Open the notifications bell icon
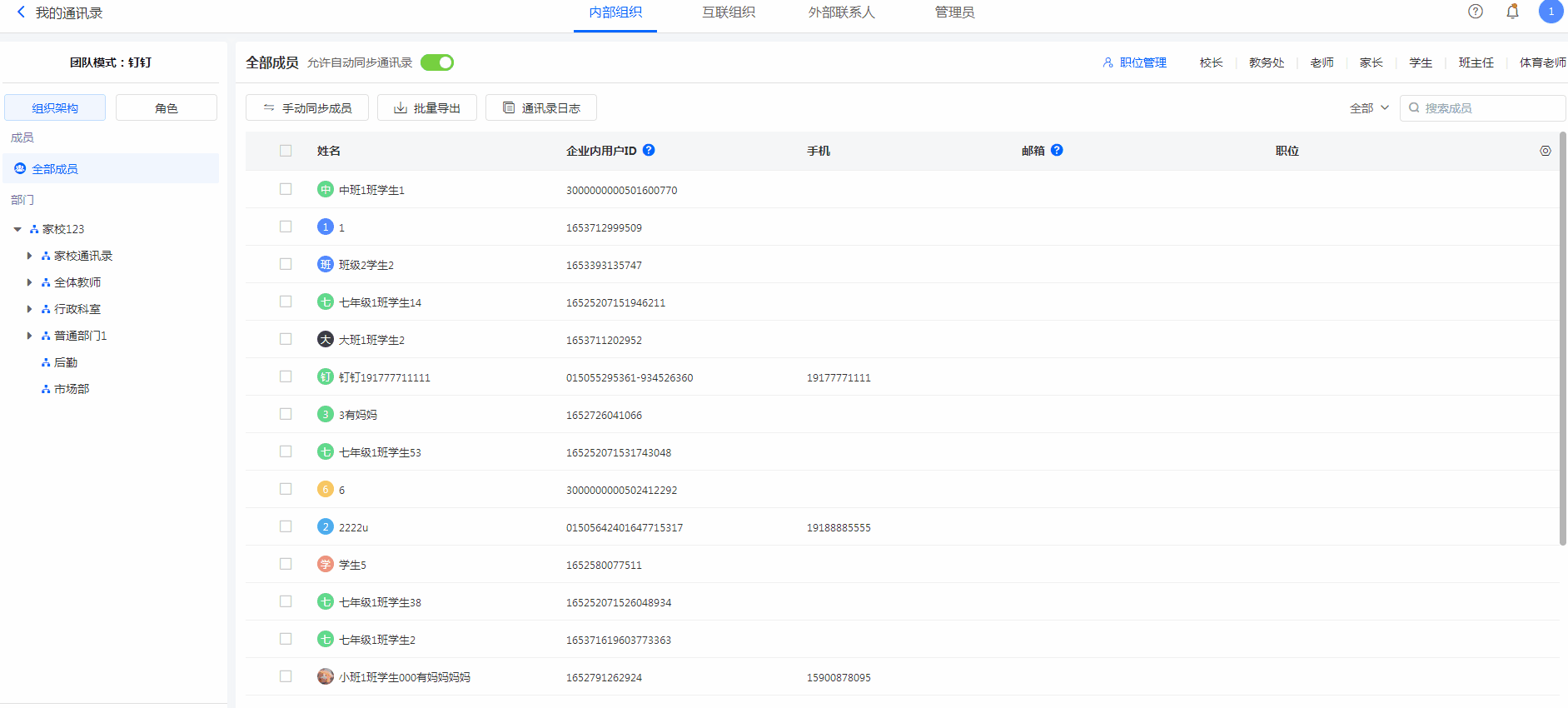This screenshot has height=708, width=1568. (1512, 12)
